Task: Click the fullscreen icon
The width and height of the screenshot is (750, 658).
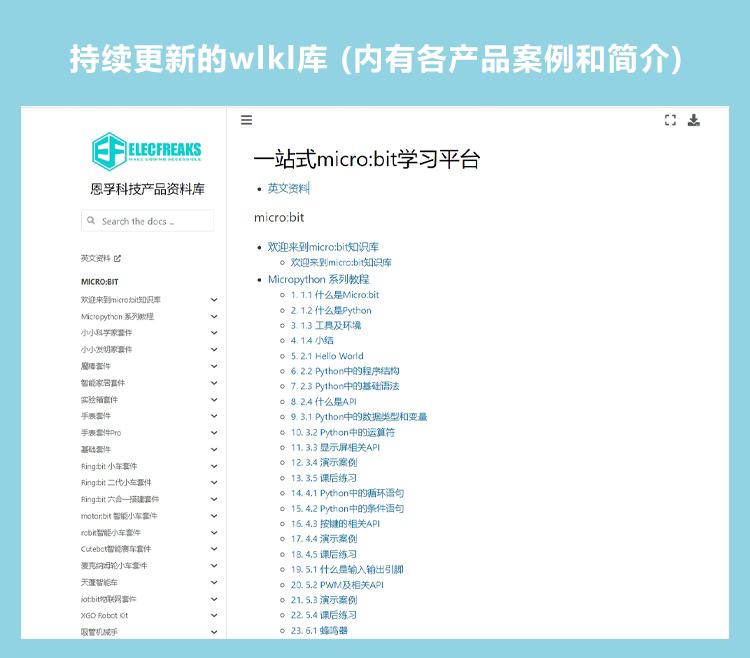Action: [671, 120]
